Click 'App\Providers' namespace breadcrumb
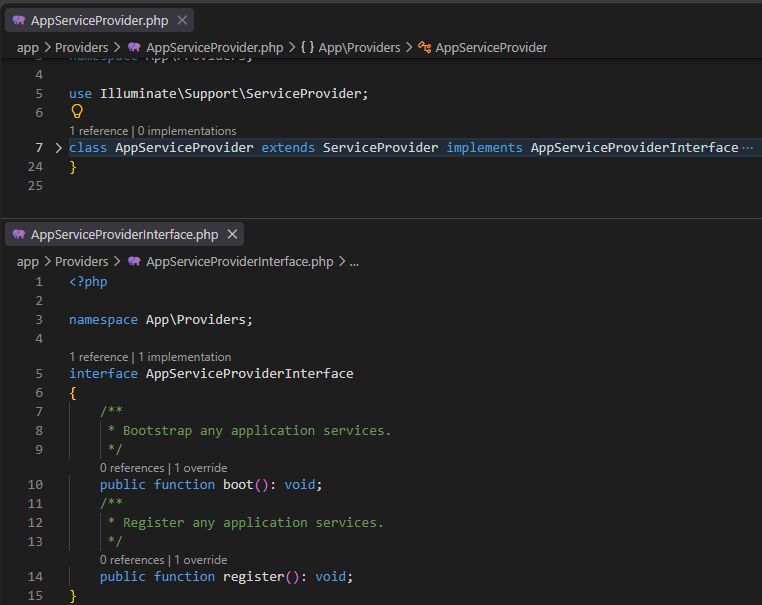 pos(359,48)
